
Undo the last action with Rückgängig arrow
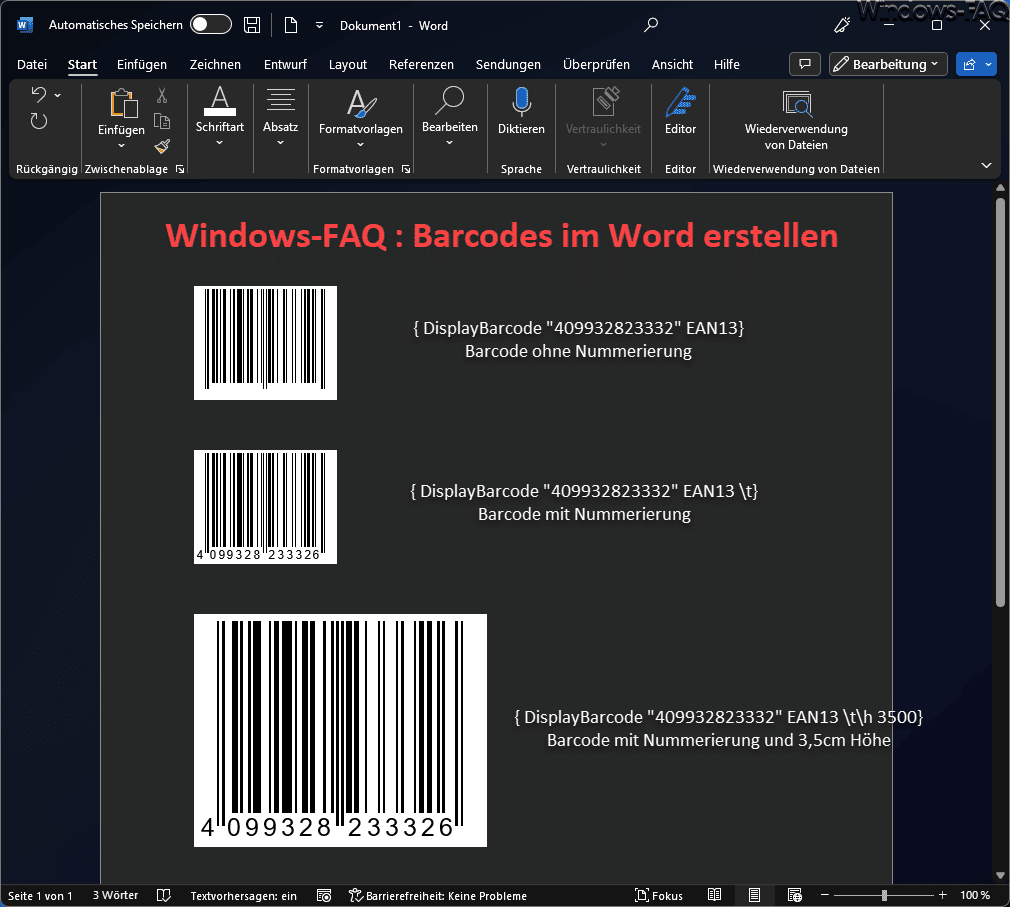pyautogui.click(x=39, y=95)
